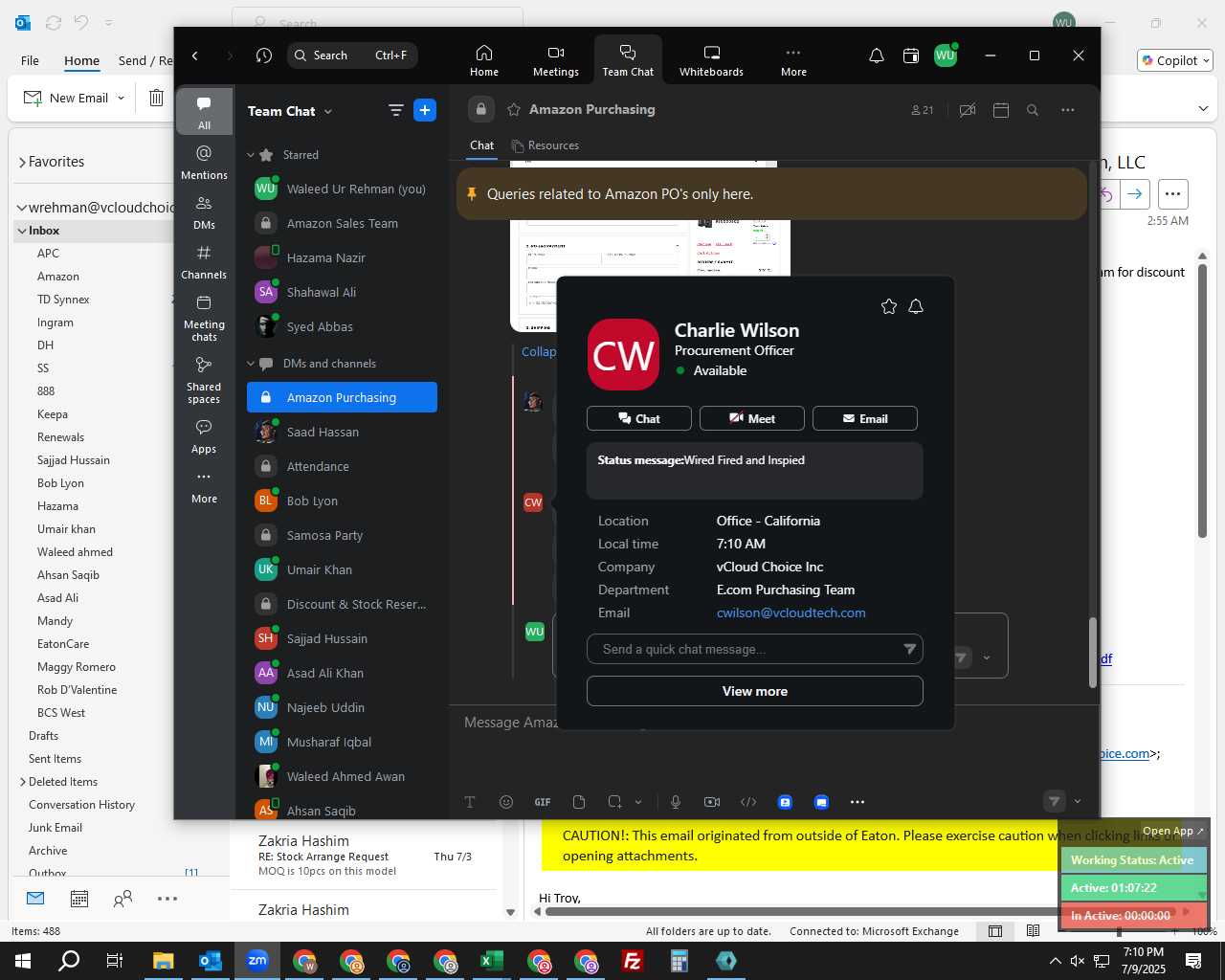Open Zoom calendar icon in top bar
The height and width of the screenshot is (980, 1225).
coord(911,56)
